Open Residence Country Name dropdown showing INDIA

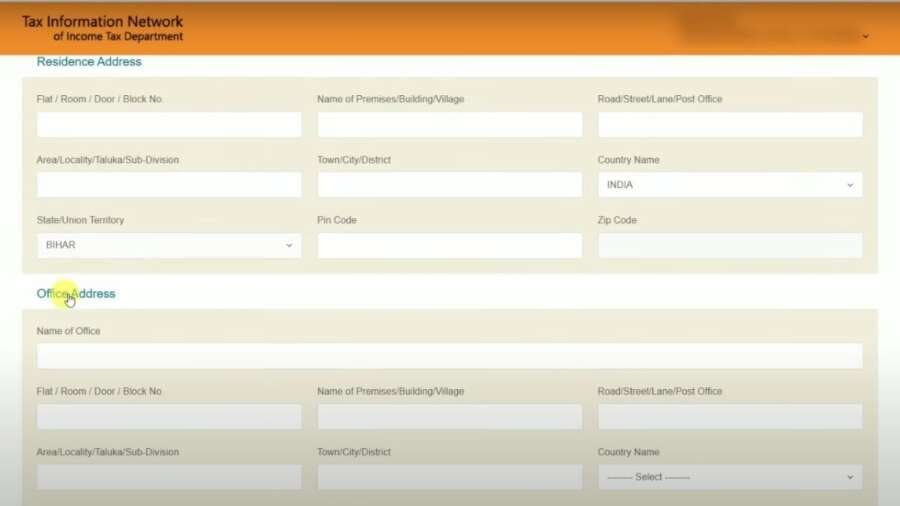(730, 185)
